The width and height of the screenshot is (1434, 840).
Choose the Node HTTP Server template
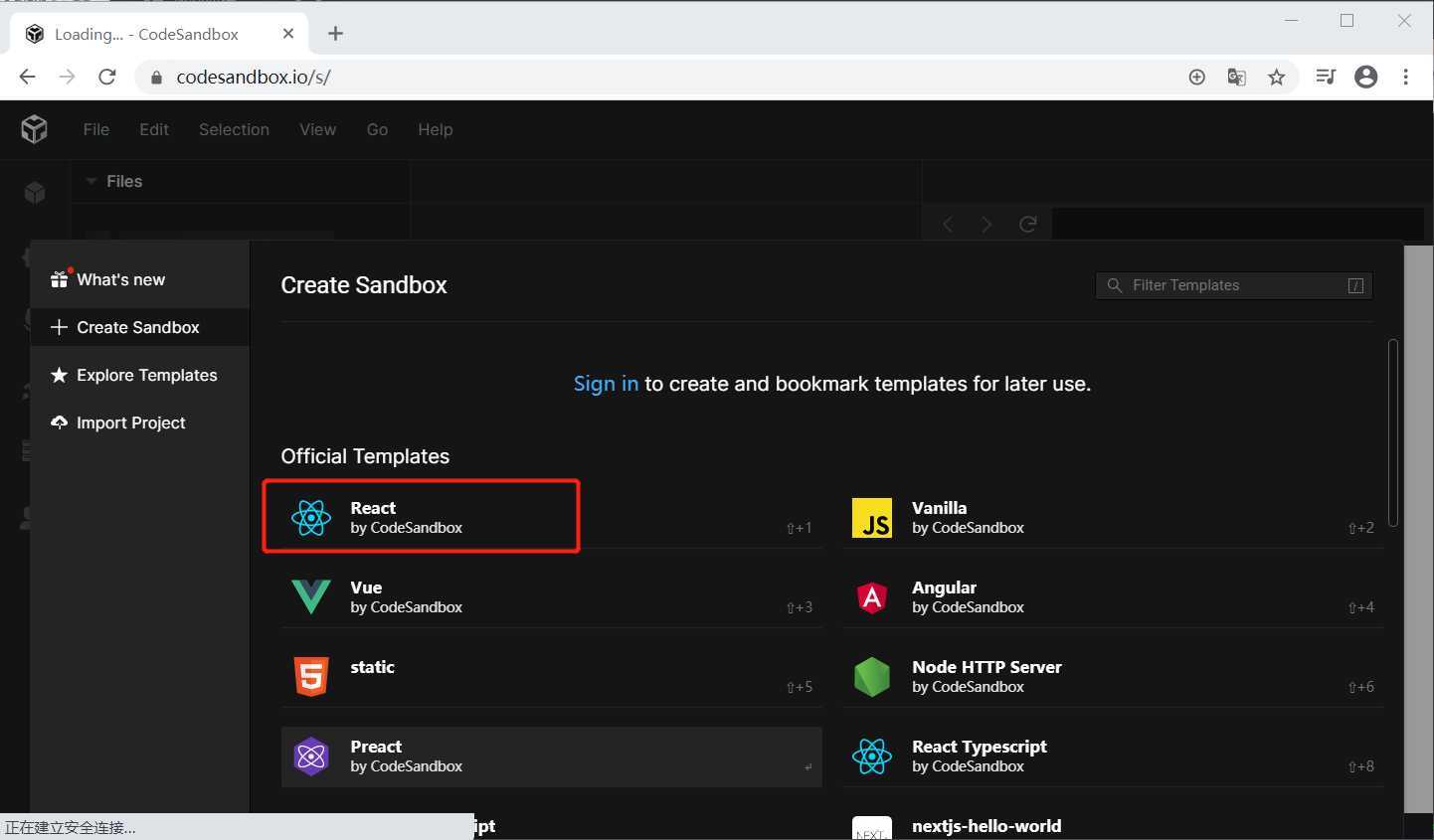(x=1113, y=676)
